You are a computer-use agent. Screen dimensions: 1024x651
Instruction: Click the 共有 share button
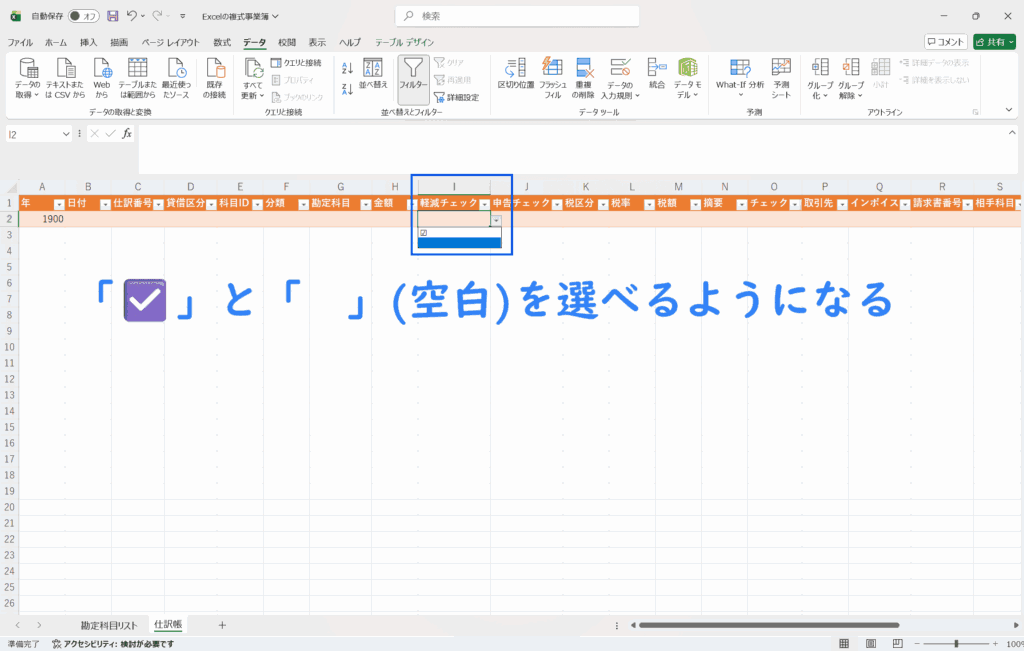tap(991, 42)
